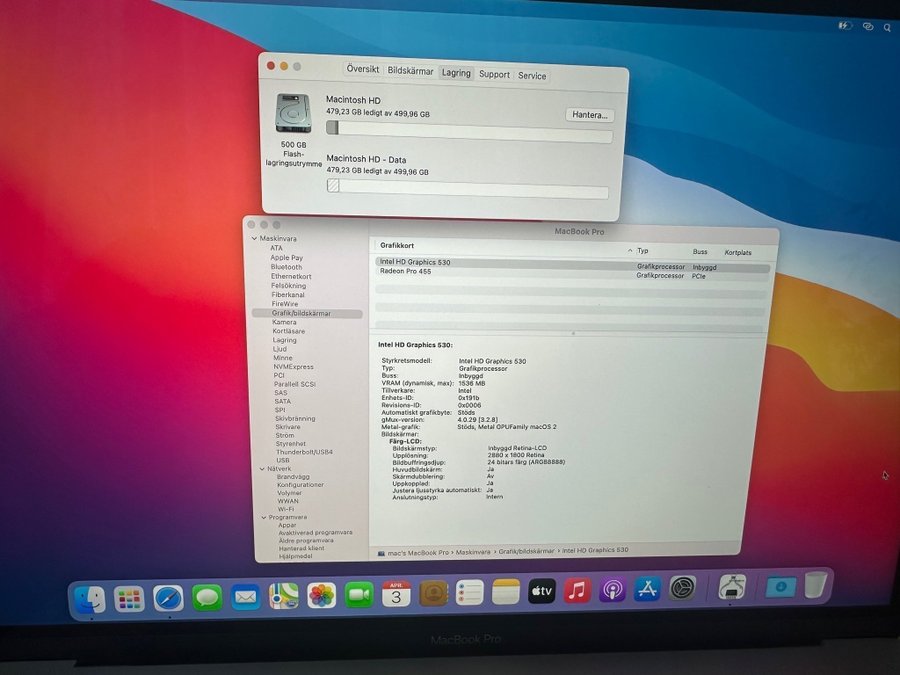Open the Music app in the Dock
This screenshot has height=675, width=900.
[577, 590]
